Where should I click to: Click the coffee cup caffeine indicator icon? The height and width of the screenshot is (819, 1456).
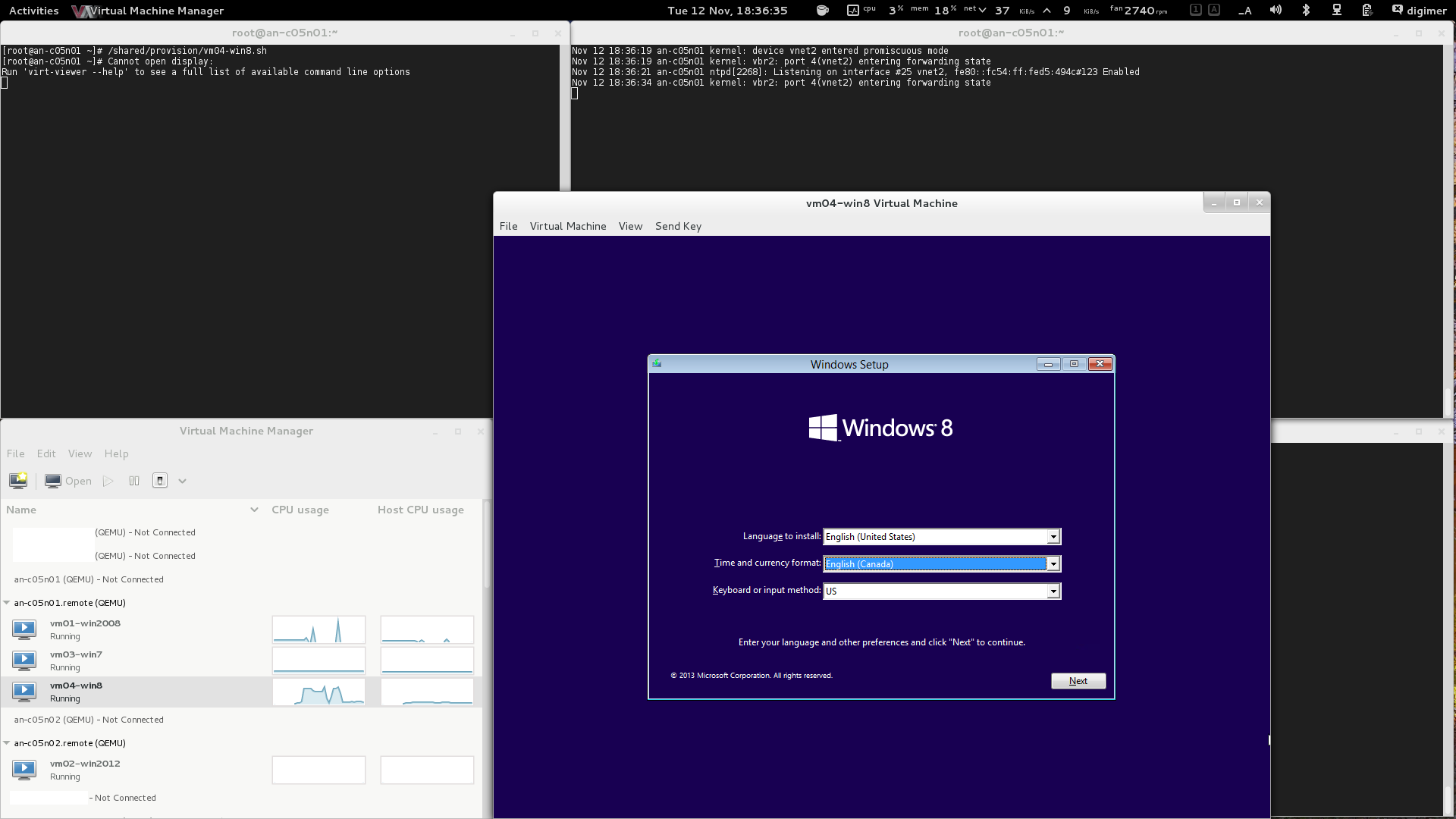[822, 11]
